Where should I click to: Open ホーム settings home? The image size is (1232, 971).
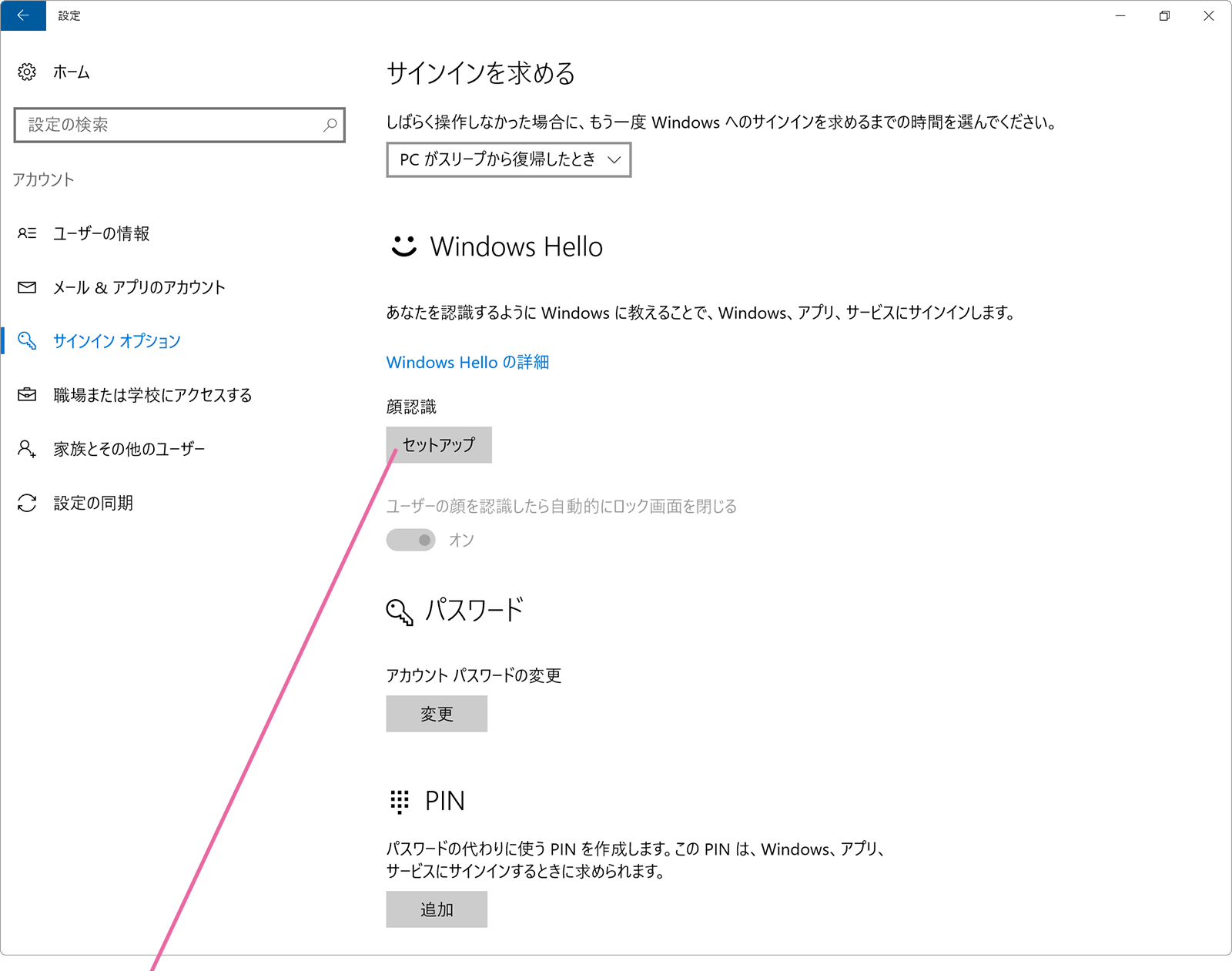click(x=71, y=72)
